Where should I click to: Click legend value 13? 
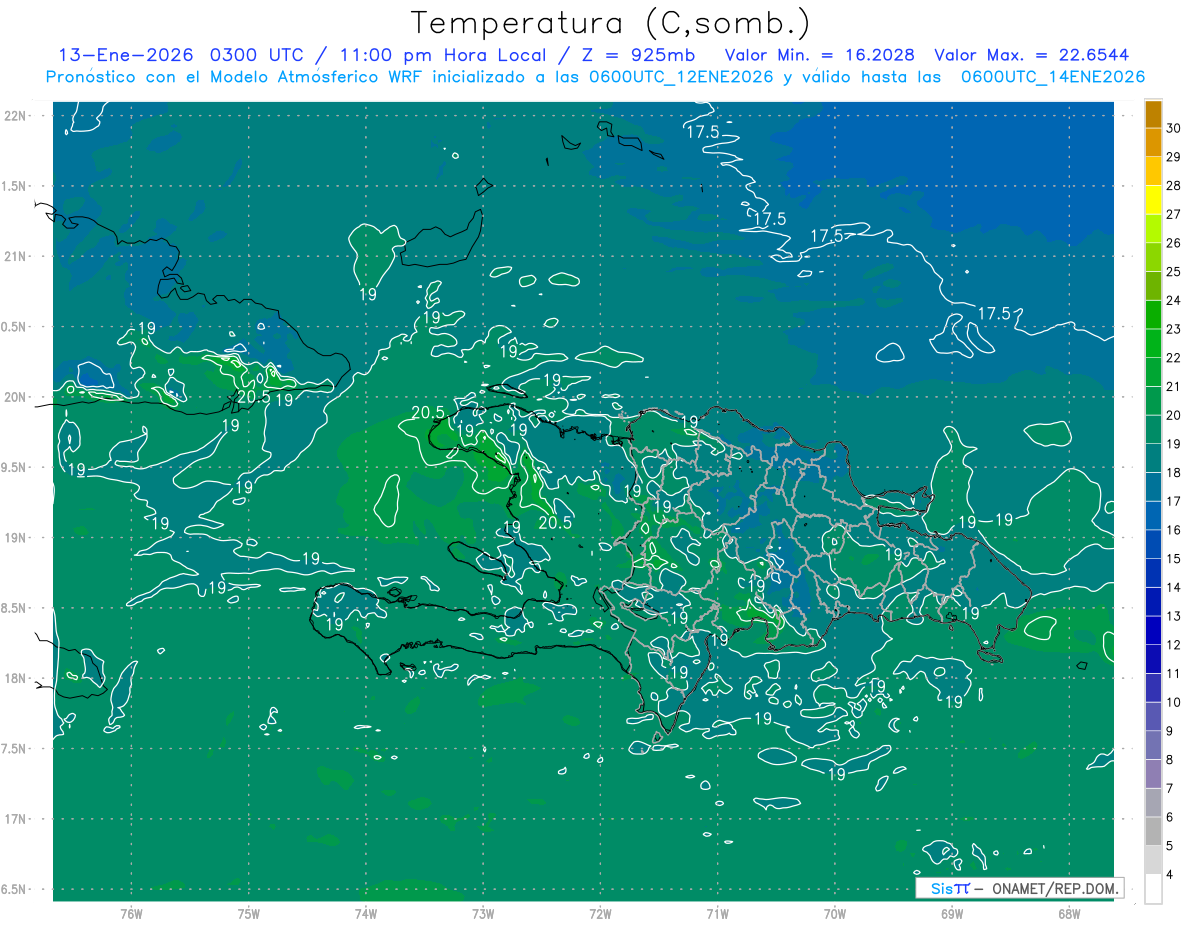click(x=1173, y=616)
